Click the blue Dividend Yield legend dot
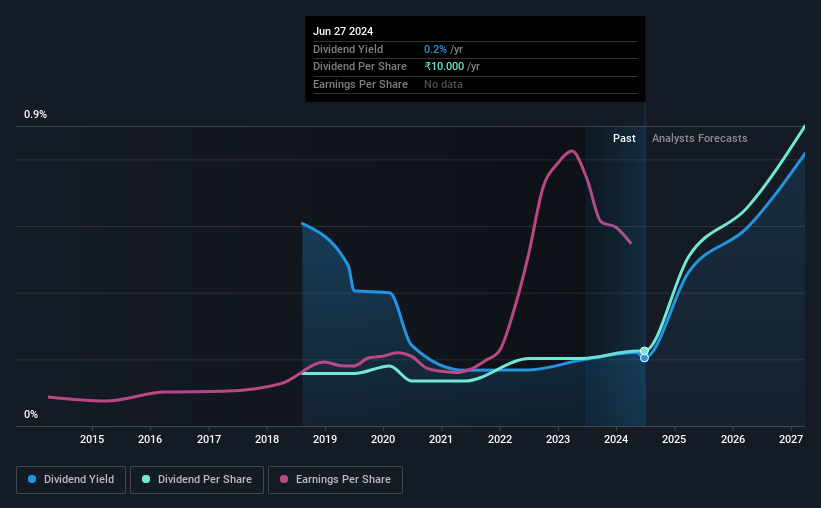The width and height of the screenshot is (821, 508). point(32,479)
